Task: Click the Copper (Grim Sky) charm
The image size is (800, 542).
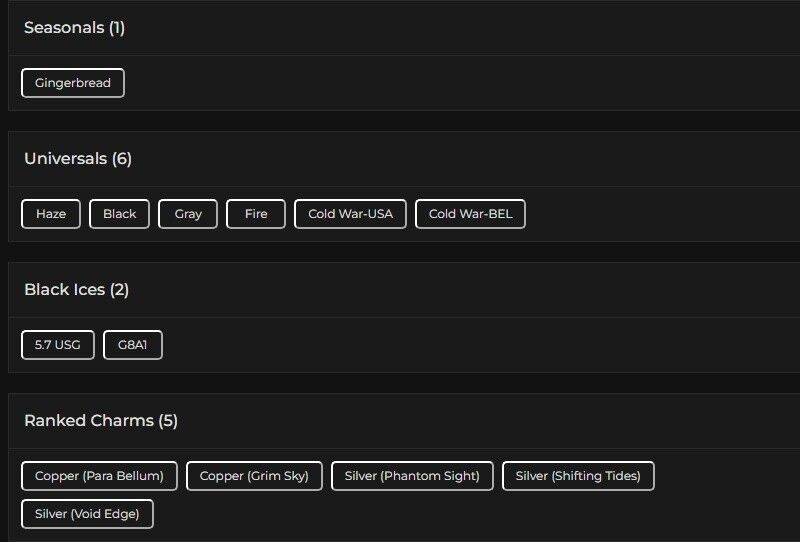Action: [x=254, y=476]
